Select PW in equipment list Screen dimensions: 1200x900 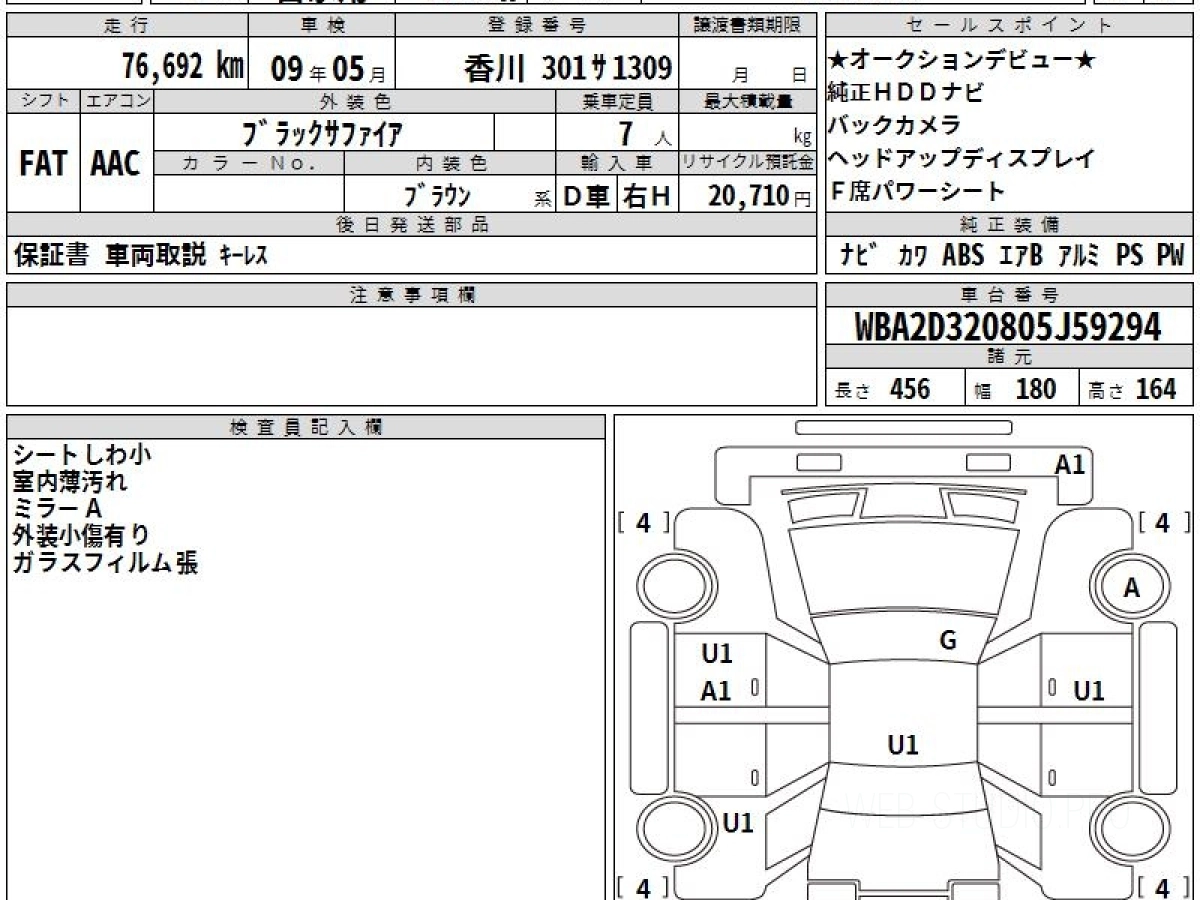[x=1169, y=256]
